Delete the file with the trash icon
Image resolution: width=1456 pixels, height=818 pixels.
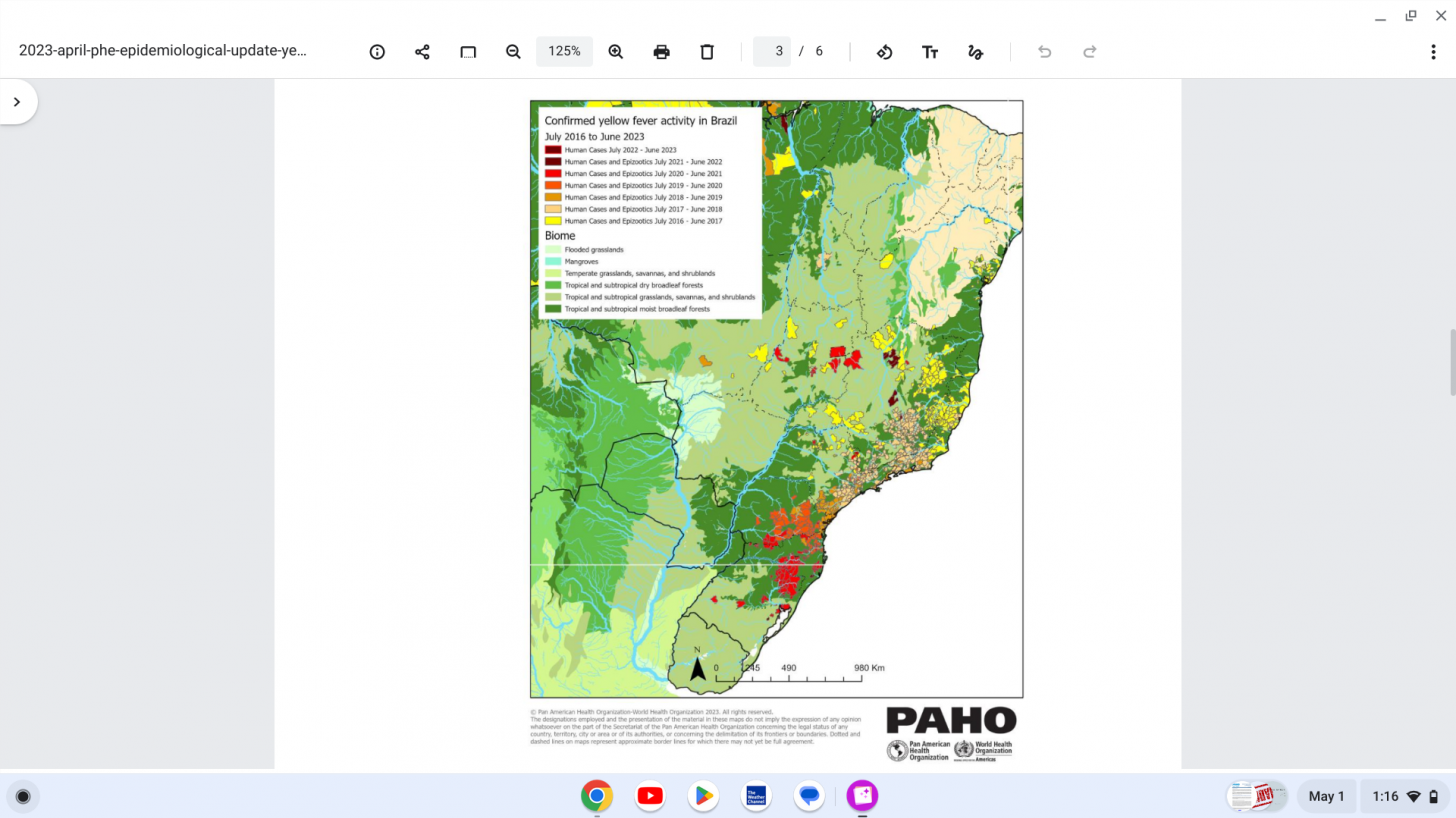(707, 52)
